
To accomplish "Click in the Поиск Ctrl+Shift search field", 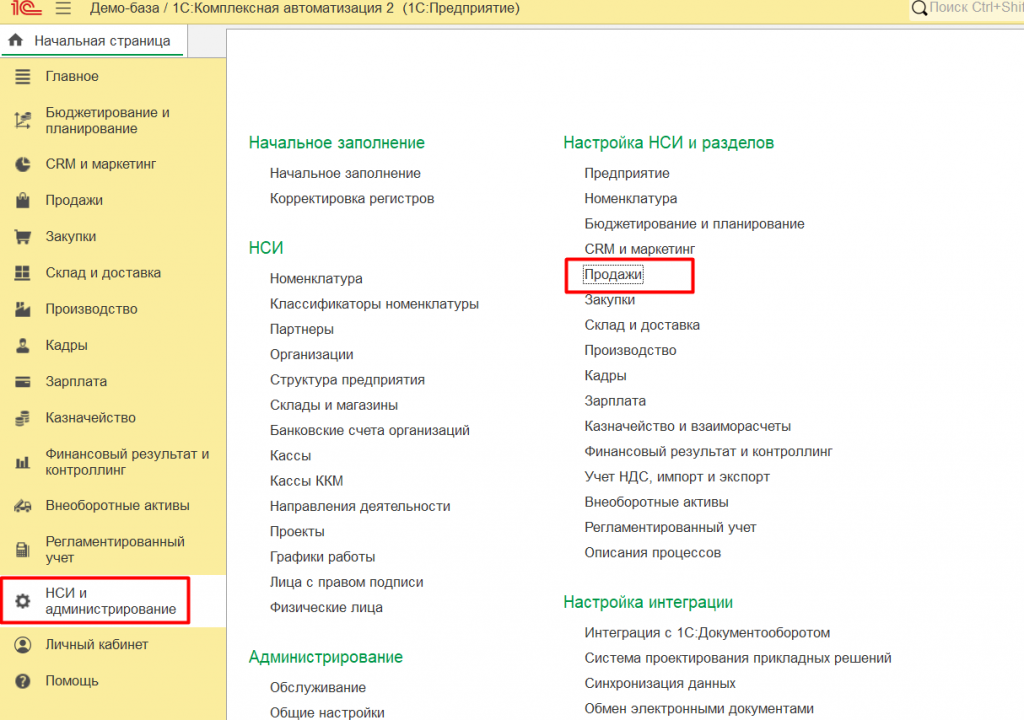I will (974, 8).
